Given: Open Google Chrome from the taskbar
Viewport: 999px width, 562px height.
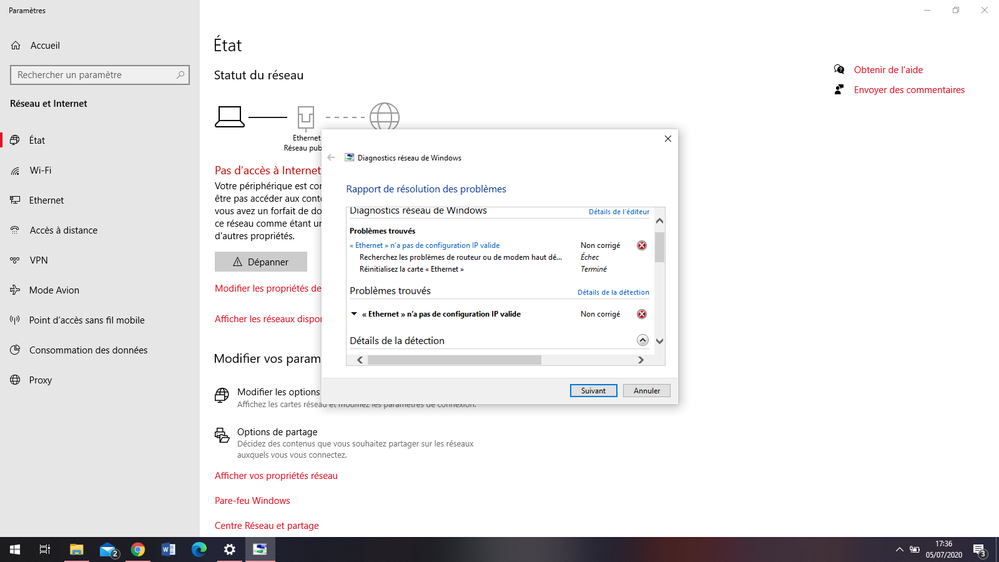Looking at the screenshot, I should pos(138,550).
